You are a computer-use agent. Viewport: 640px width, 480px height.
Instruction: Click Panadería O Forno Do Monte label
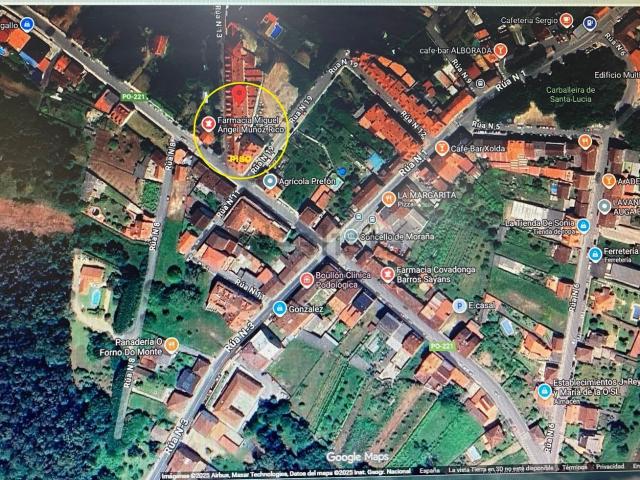click(131, 347)
